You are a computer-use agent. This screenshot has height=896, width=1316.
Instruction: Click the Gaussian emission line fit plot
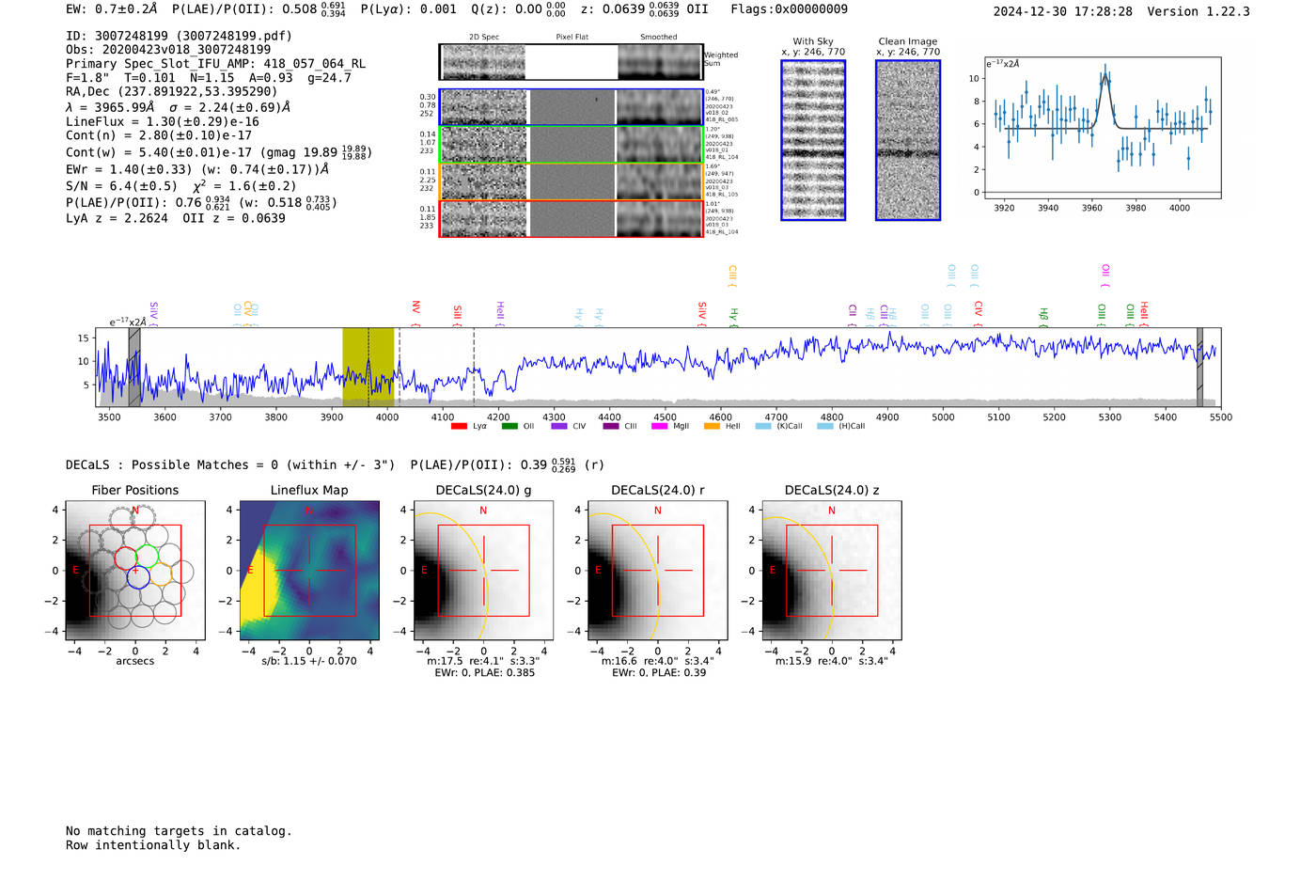coord(1102,128)
